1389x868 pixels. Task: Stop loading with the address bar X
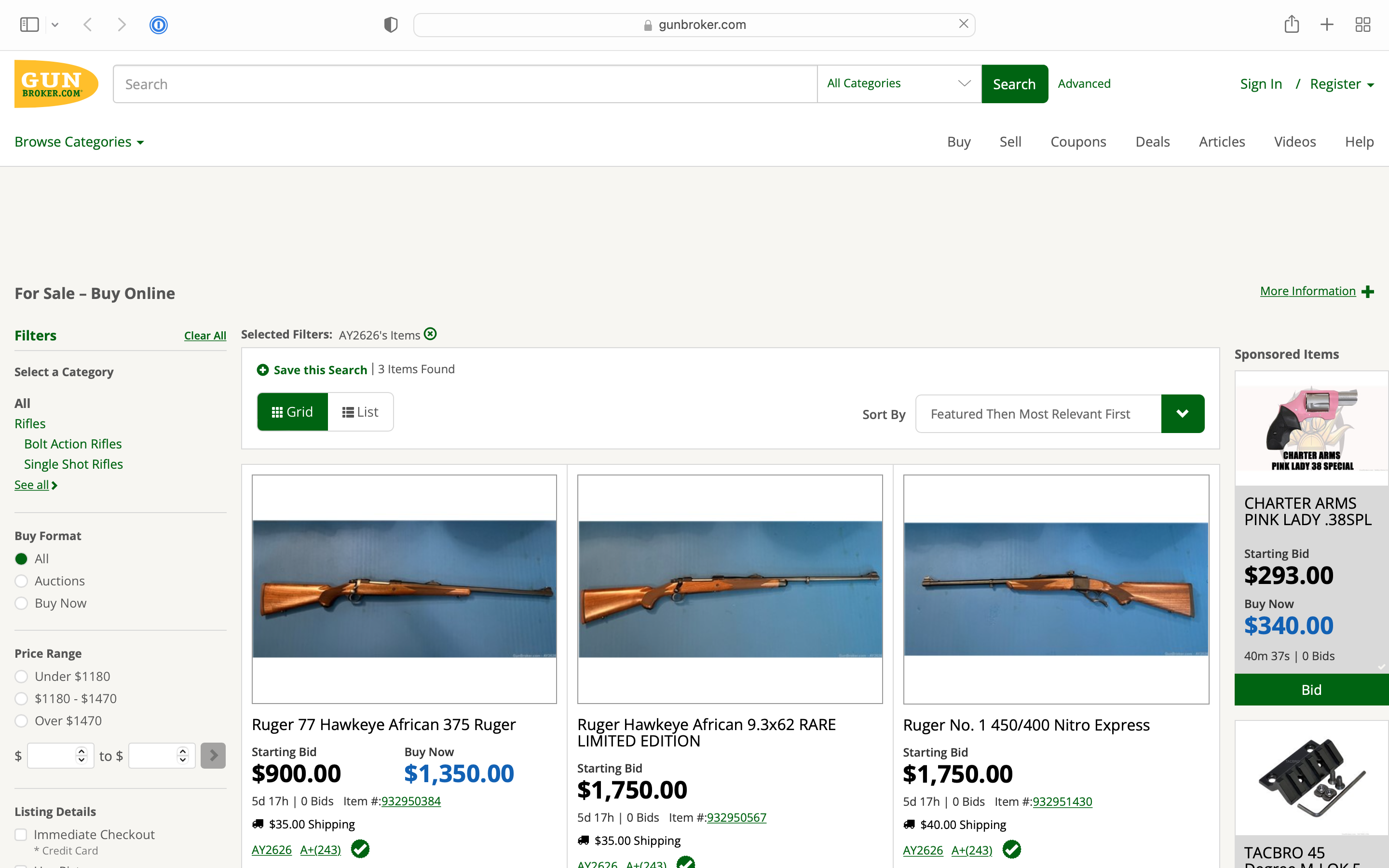(964, 24)
